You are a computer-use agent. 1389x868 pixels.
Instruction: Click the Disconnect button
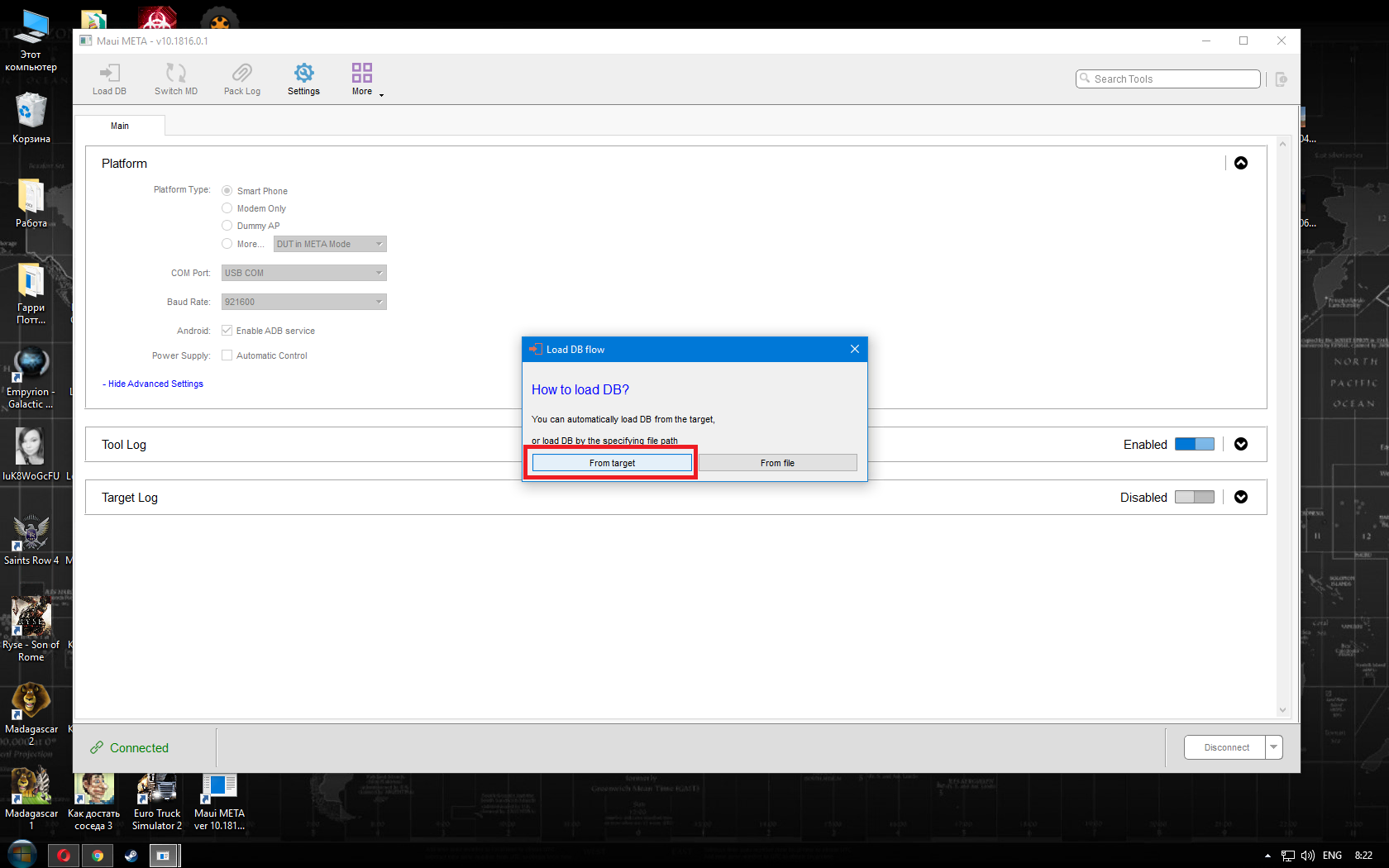pyautogui.click(x=1225, y=747)
